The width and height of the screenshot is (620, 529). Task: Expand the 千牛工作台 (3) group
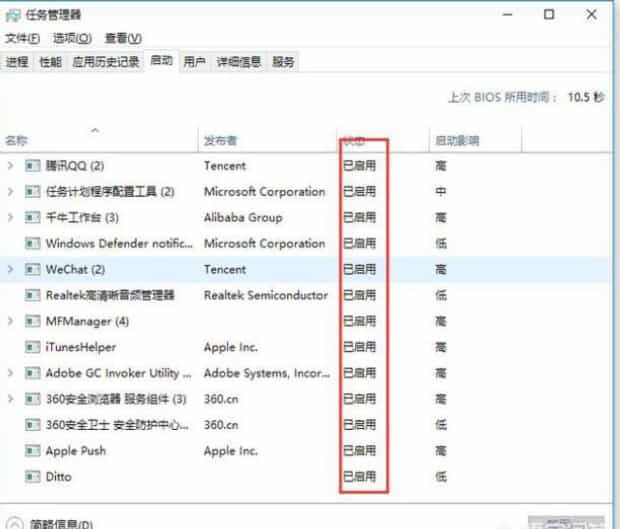(11, 217)
